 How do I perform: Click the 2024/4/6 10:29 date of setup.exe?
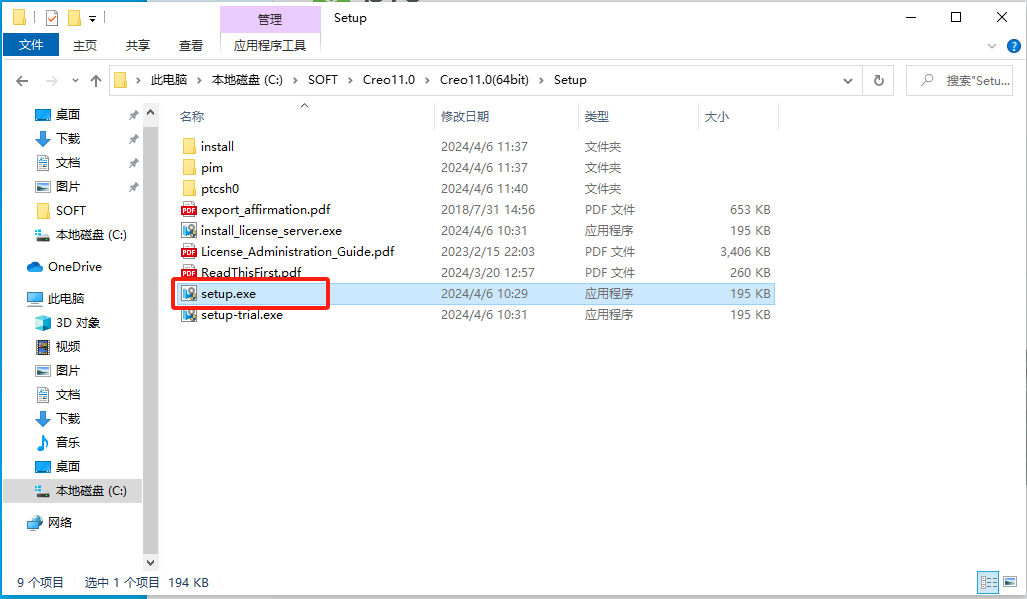pyautogui.click(x=484, y=293)
